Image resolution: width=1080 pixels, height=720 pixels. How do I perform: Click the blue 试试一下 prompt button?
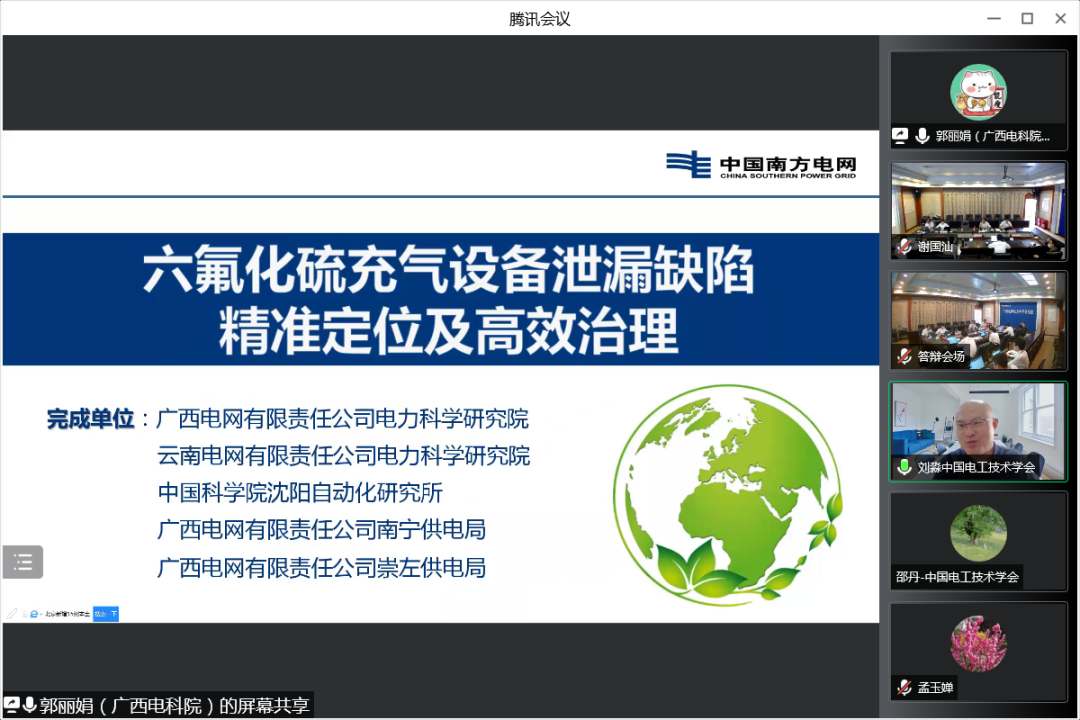click(105, 614)
